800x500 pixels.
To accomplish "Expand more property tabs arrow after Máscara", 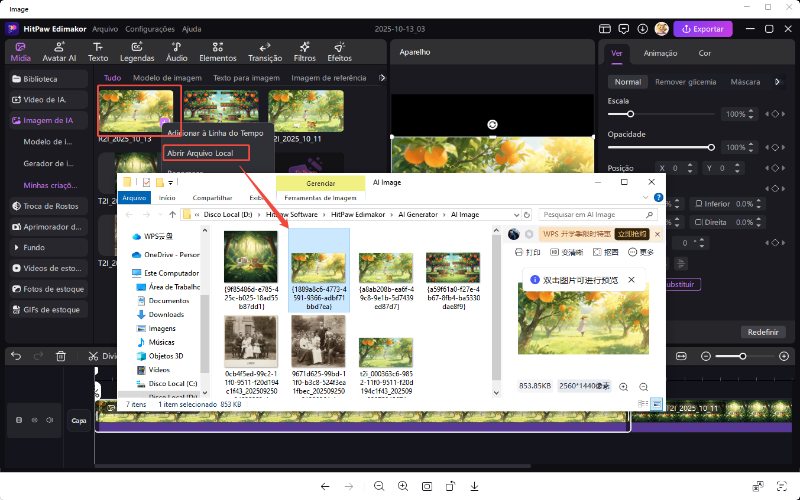I will (x=778, y=82).
